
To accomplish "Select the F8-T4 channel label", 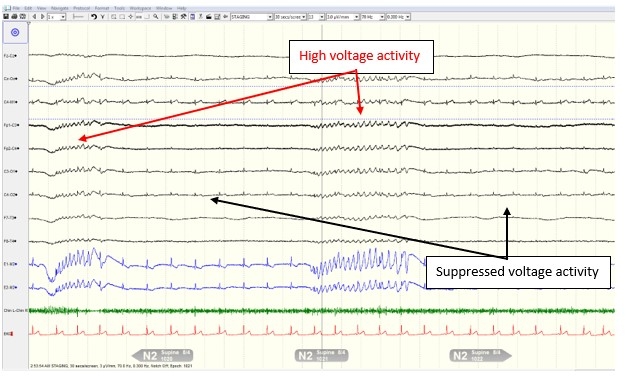I will coord(10,241).
